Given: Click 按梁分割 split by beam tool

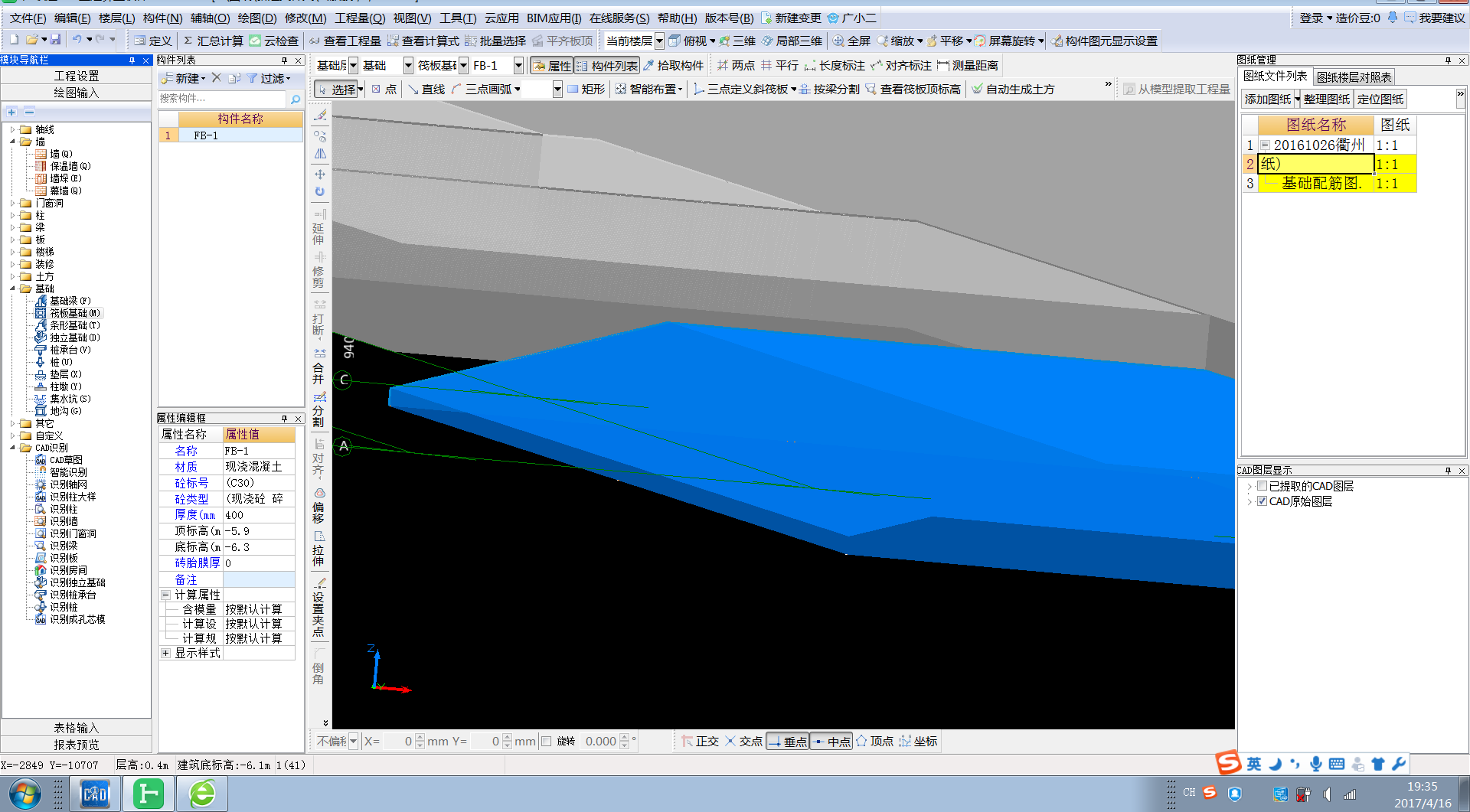Looking at the screenshot, I should pos(829,90).
